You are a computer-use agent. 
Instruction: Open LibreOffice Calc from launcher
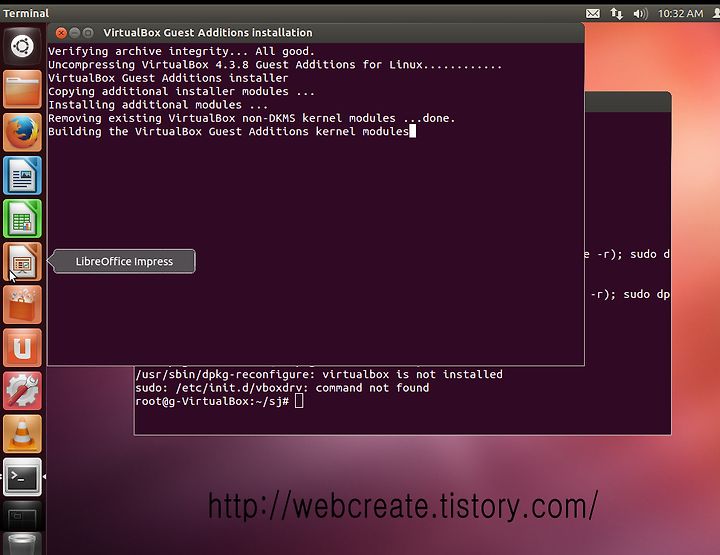[x=22, y=219]
